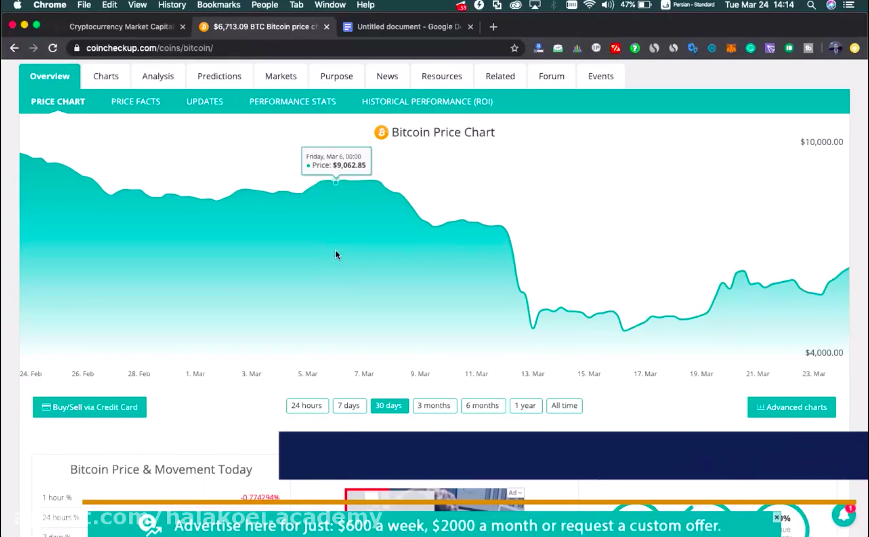Set chart range to 6 months

point(483,406)
